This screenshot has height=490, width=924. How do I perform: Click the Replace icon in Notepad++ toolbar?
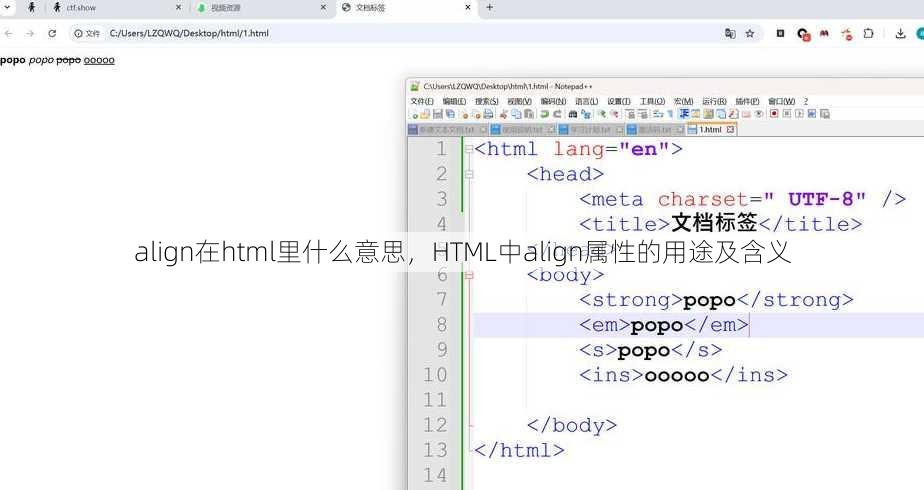point(586,114)
